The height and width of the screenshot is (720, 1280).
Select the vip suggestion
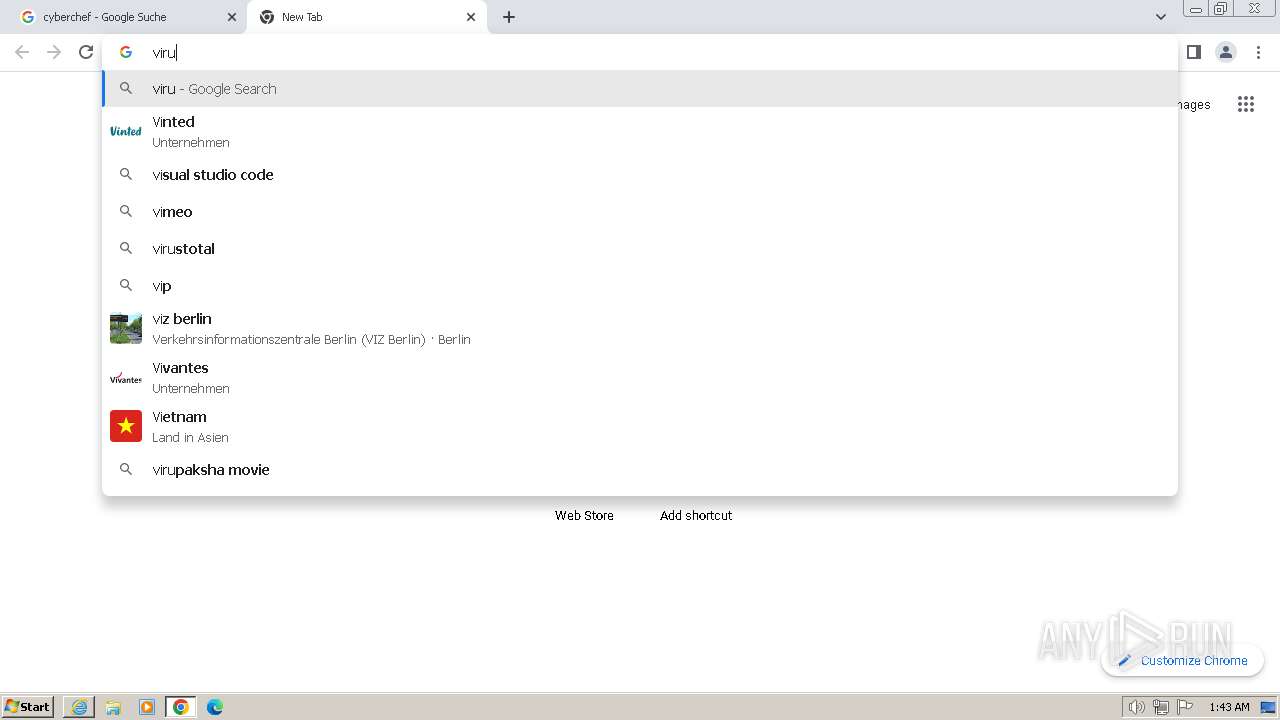(640, 285)
